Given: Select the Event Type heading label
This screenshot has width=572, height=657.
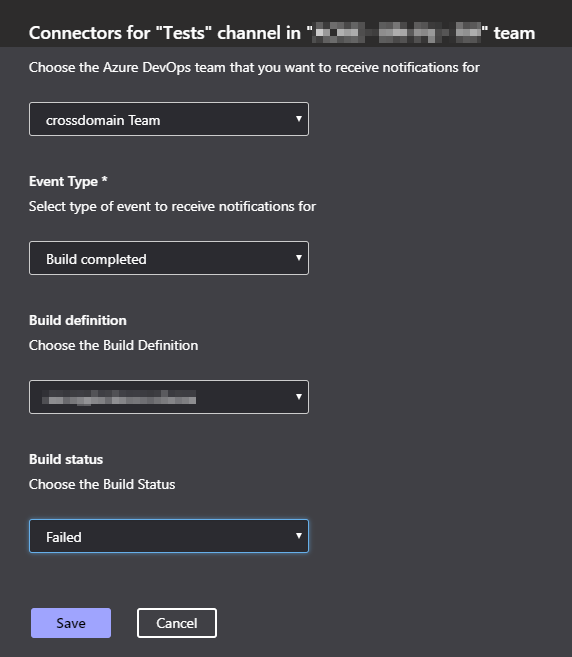Looking at the screenshot, I should [x=63, y=181].
